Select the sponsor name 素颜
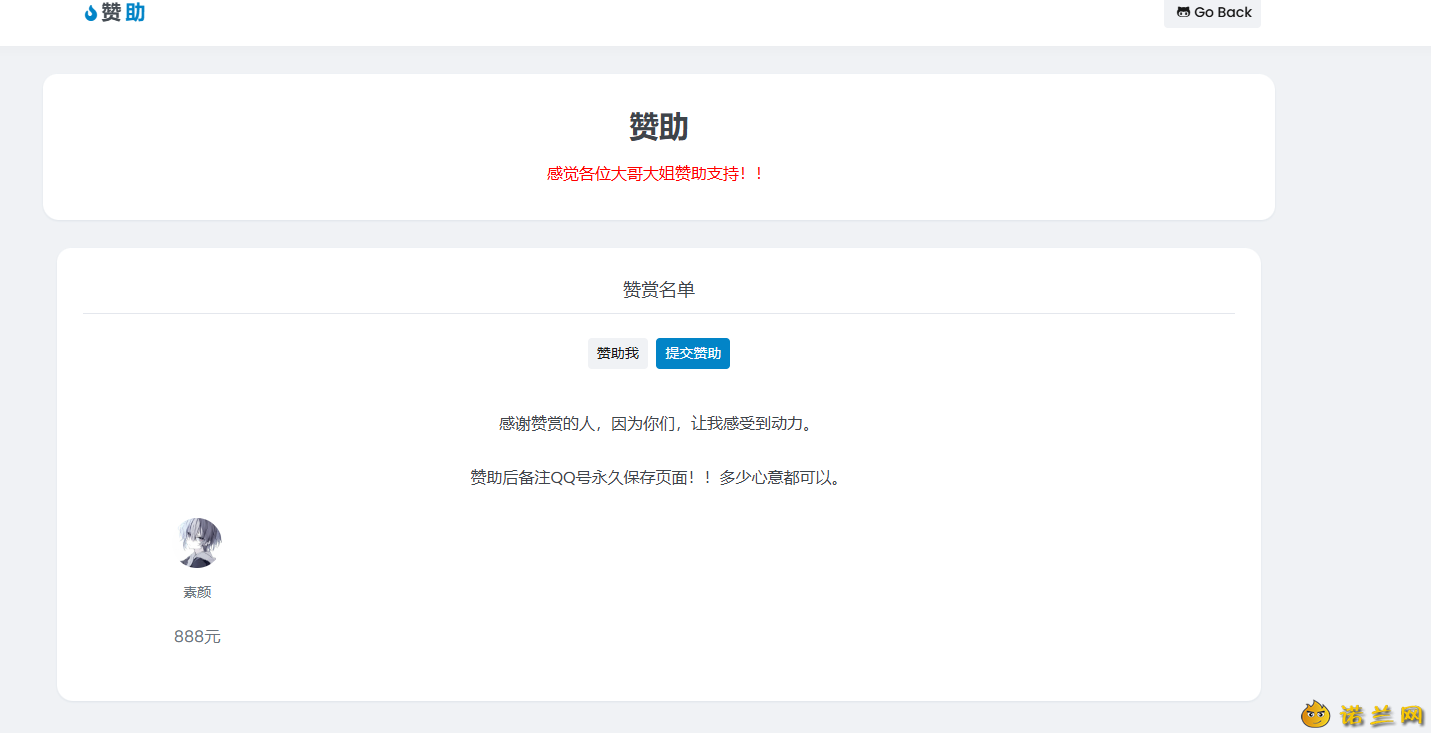The width and height of the screenshot is (1431, 733). click(x=197, y=592)
